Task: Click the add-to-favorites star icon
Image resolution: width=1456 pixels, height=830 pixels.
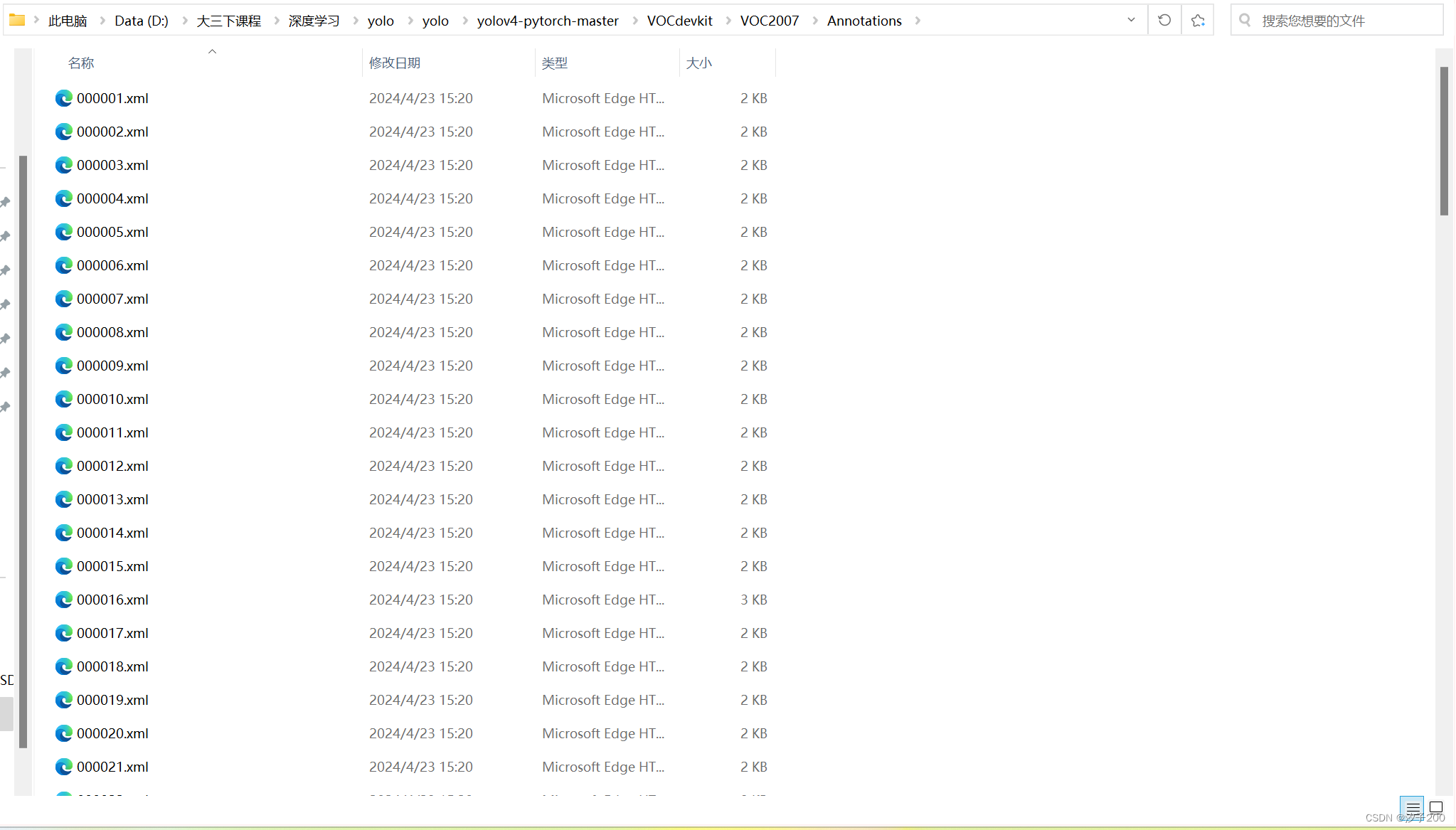Action: (1198, 20)
